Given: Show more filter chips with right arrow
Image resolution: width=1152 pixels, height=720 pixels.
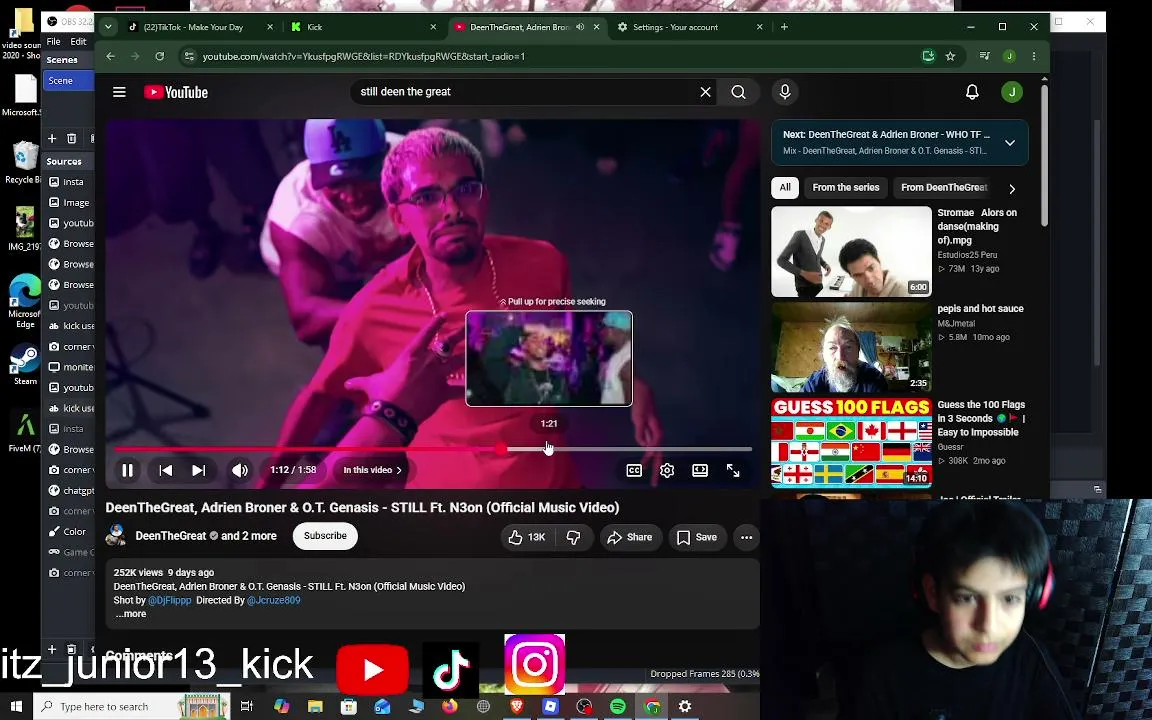Looking at the screenshot, I should click(x=1012, y=189).
